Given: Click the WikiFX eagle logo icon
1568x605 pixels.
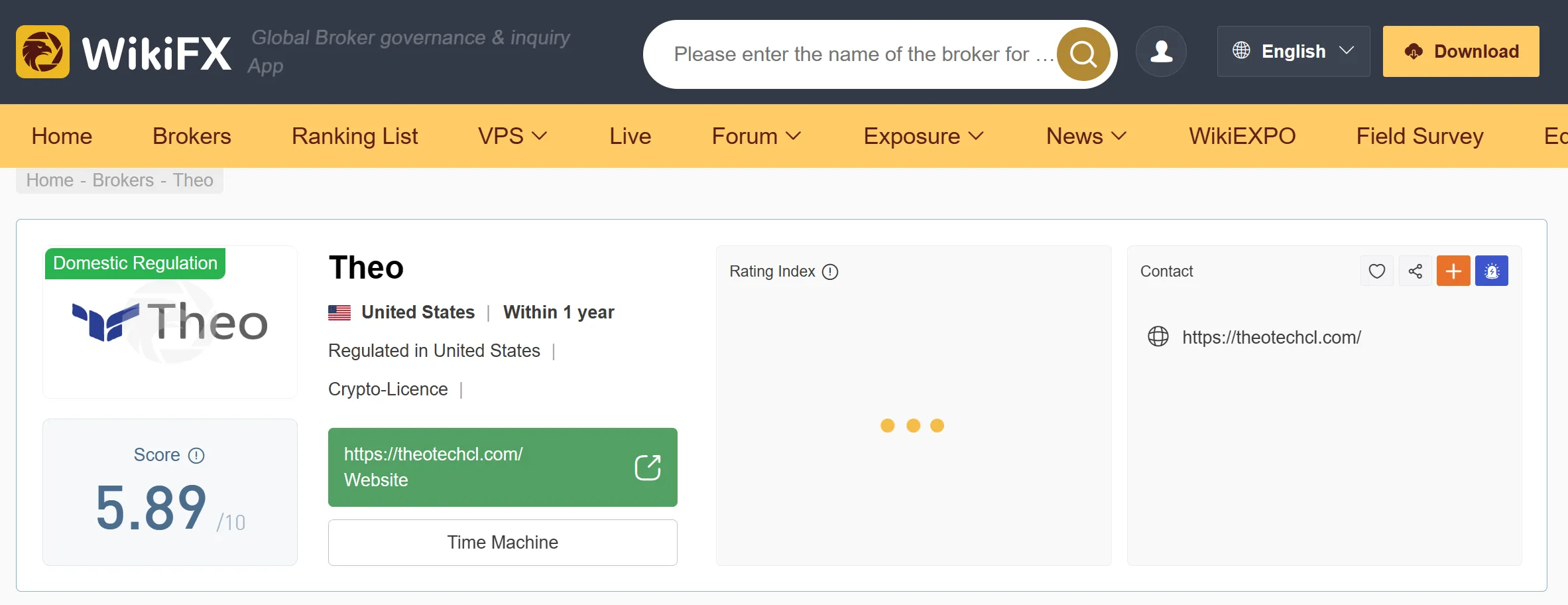Looking at the screenshot, I should tap(42, 52).
